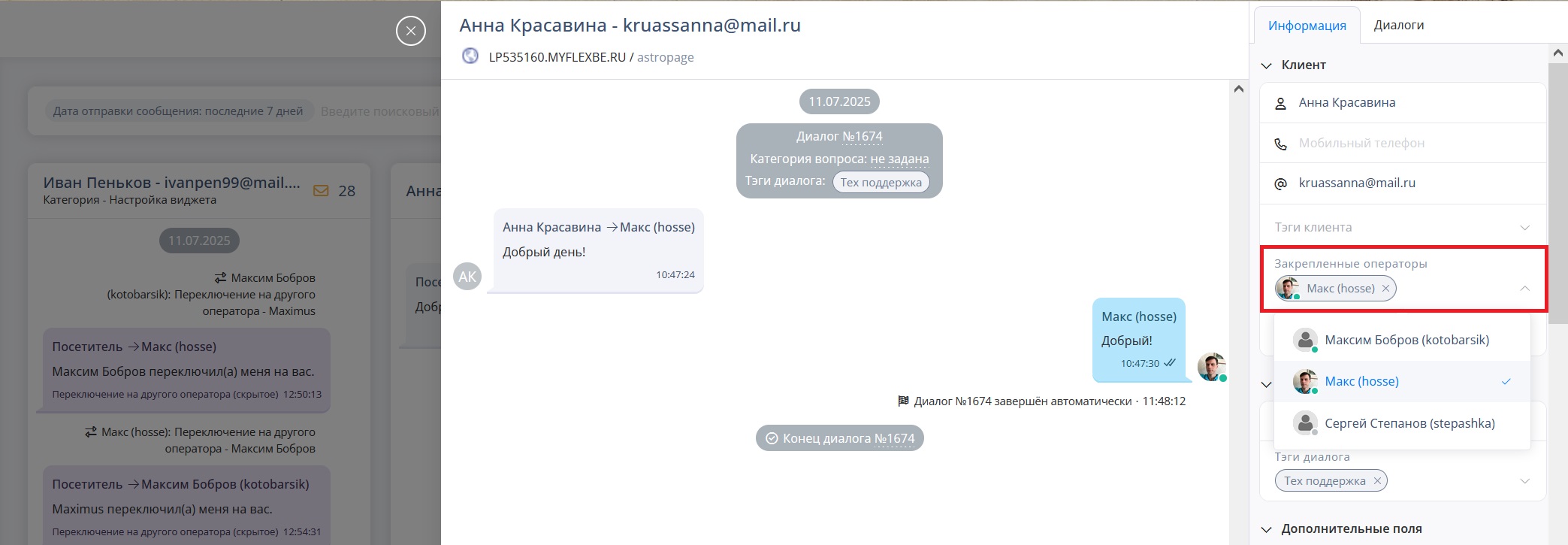Select operator Максим Бобров (kotobarsik)
This screenshot has width=1568, height=545.
click(1406, 340)
